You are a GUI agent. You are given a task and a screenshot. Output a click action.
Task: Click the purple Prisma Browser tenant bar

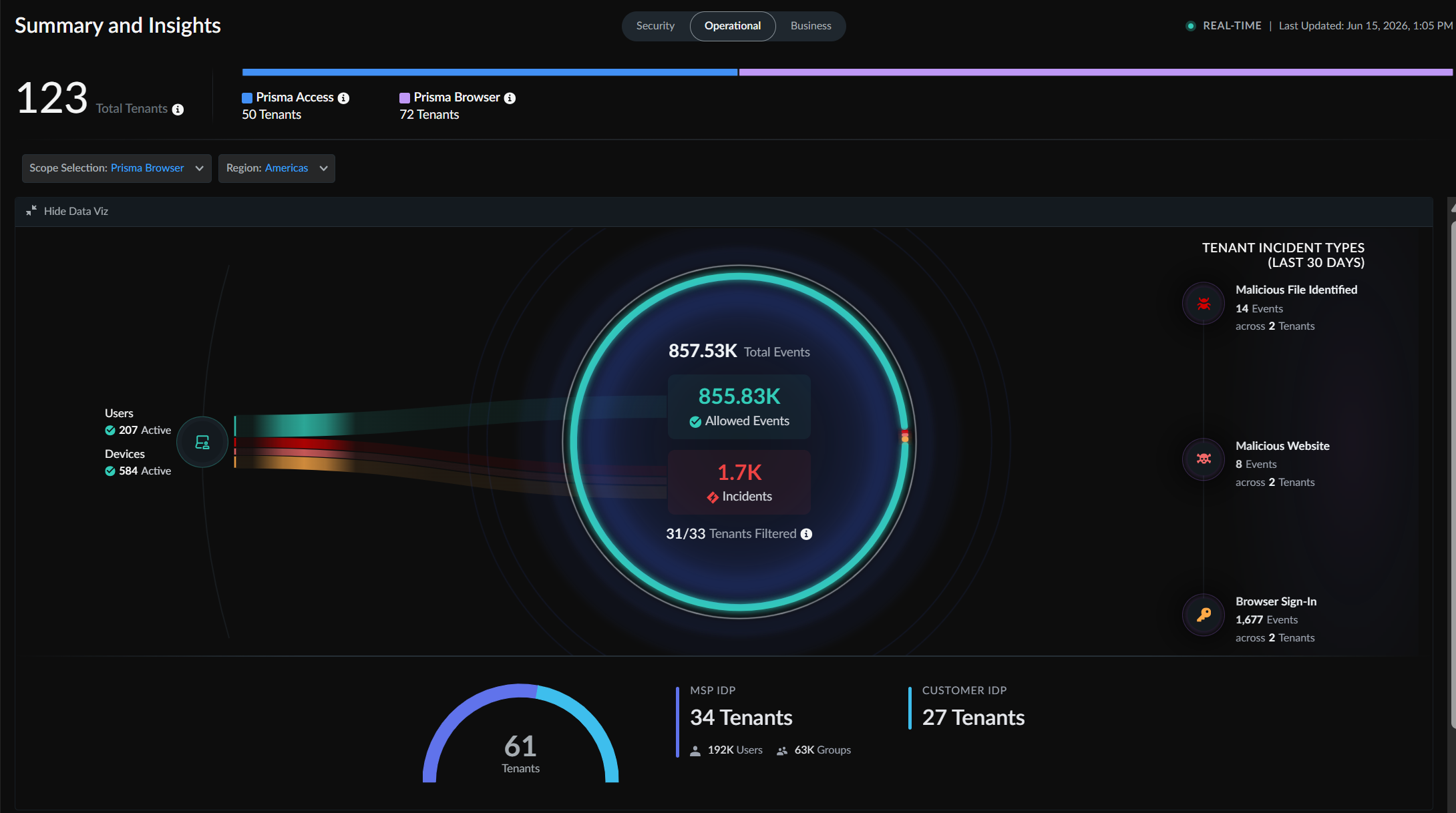pyautogui.click(x=1095, y=72)
